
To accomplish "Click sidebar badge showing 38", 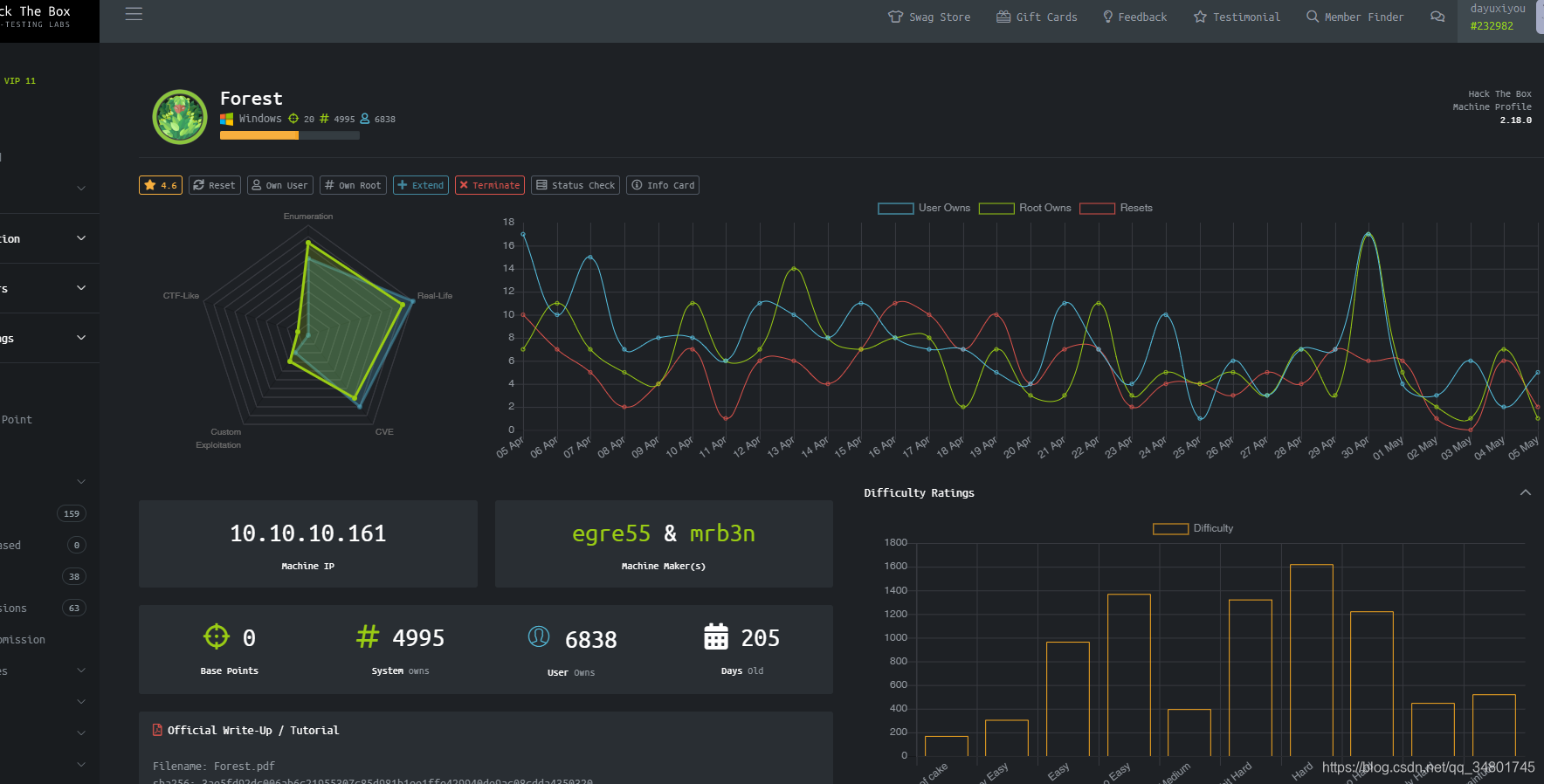I will [x=74, y=576].
